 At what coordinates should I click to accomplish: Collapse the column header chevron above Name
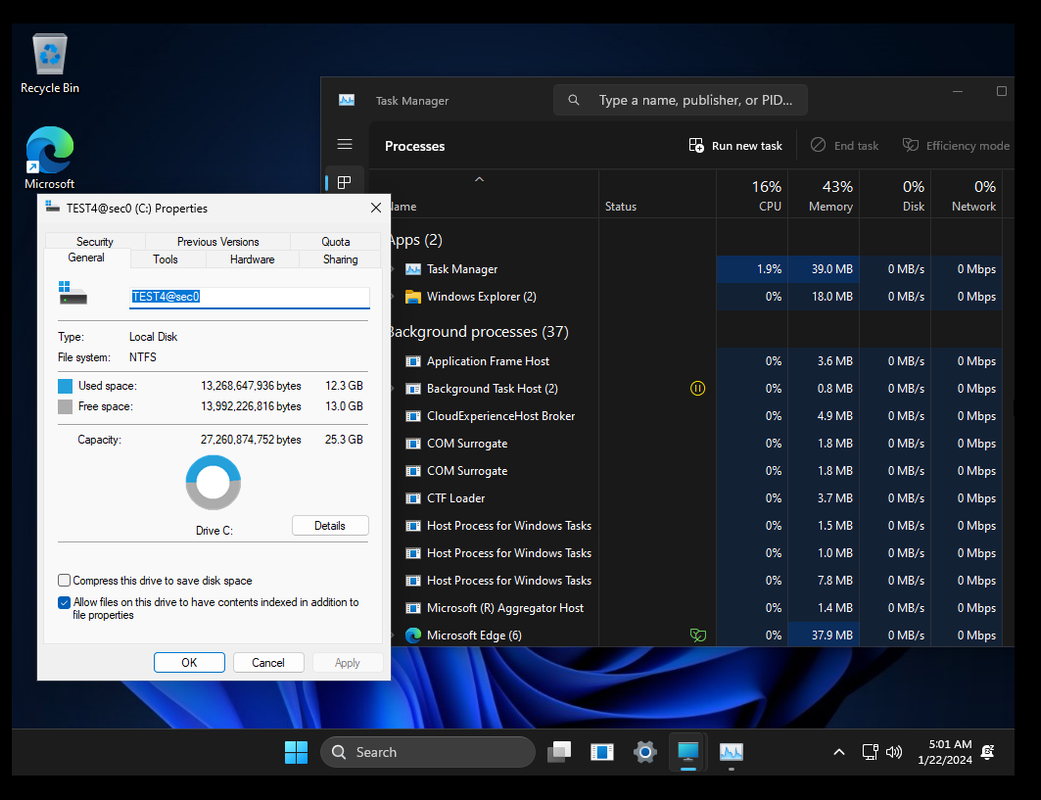[479, 180]
